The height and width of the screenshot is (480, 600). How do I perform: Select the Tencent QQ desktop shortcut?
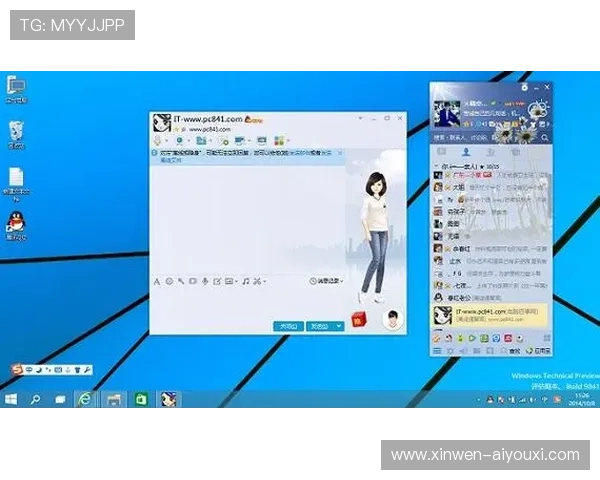pos(16,226)
